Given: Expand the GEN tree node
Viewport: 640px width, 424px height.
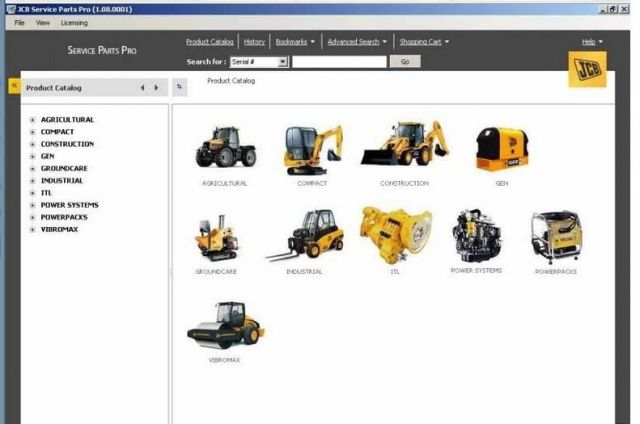Looking at the screenshot, I should (32, 156).
